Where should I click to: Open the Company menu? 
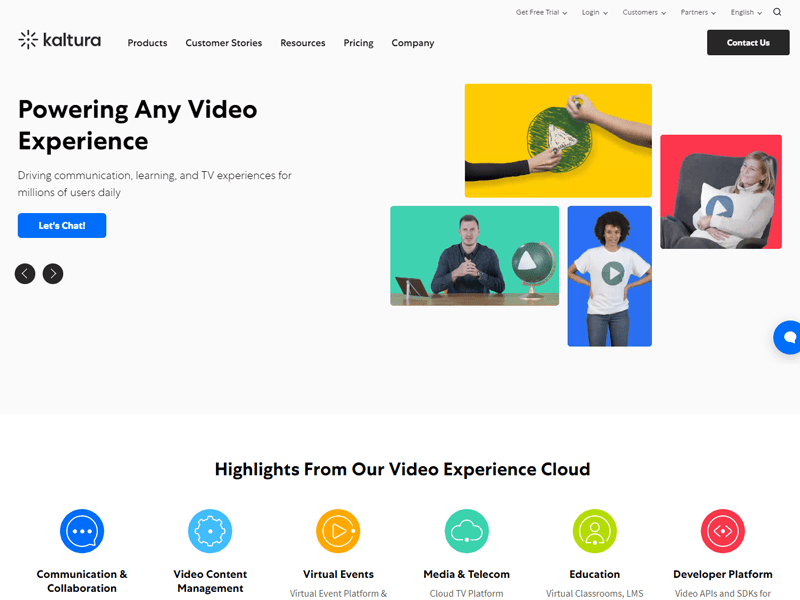[413, 43]
